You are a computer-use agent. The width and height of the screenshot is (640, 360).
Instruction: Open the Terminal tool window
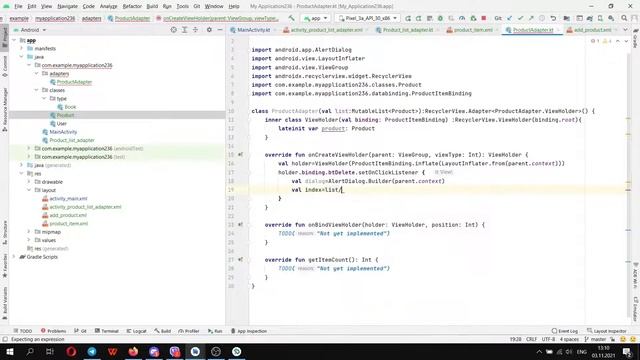107,331
